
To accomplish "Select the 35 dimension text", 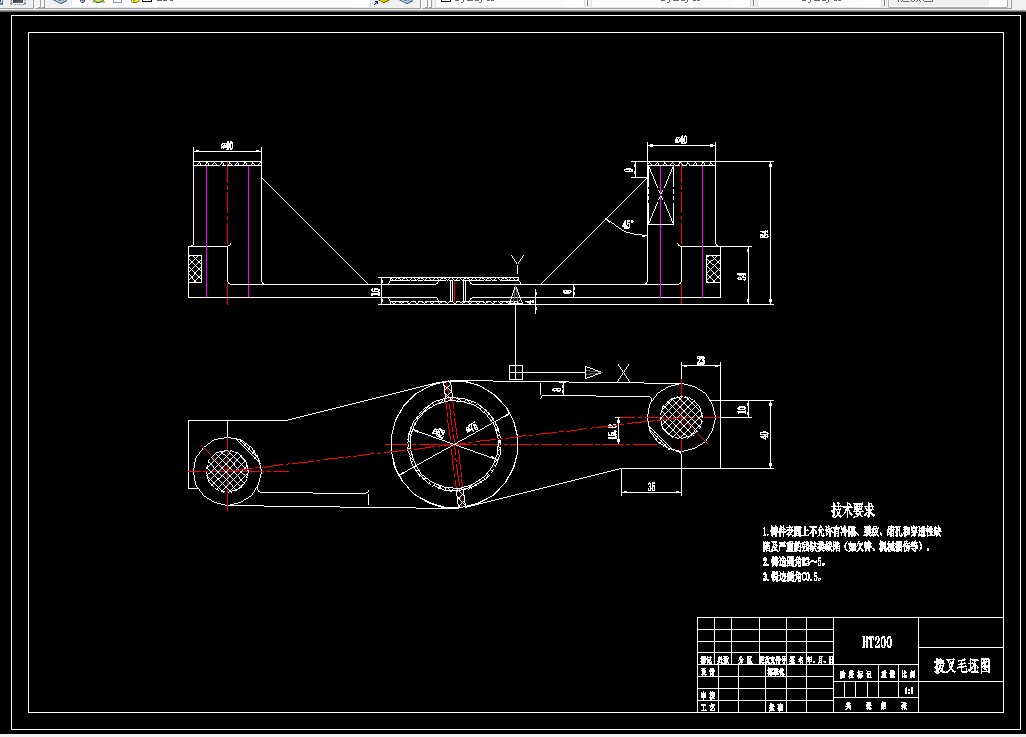I will [651, 486].
